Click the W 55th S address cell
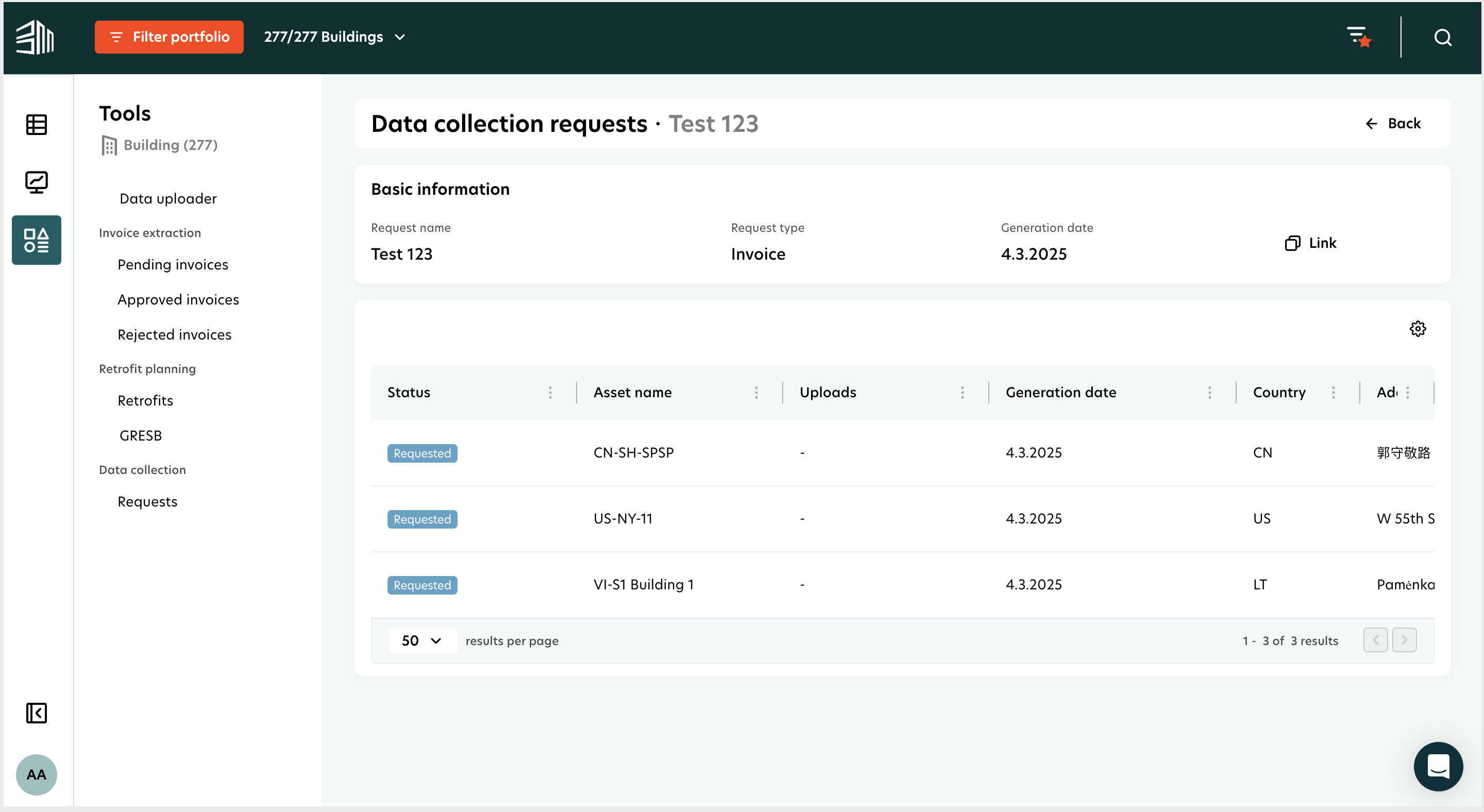Viewport: 1484px width, 812px height. [x=1405, y=519]
